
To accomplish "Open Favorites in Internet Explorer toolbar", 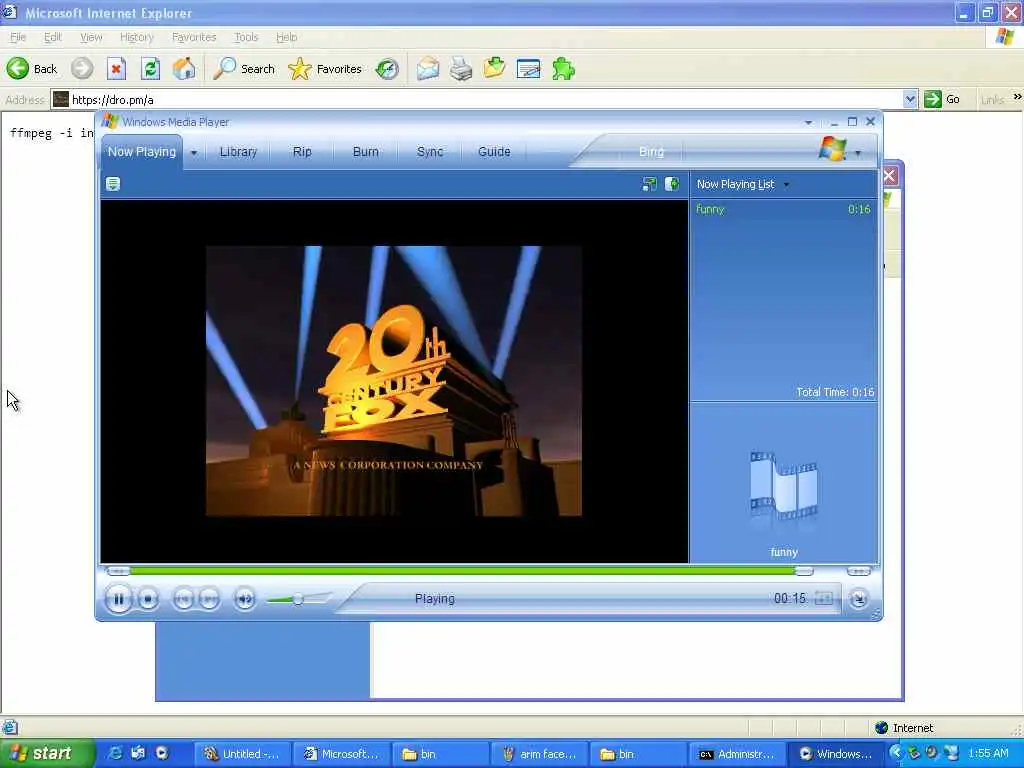I will pyautogui.click(x=325, y=69).
